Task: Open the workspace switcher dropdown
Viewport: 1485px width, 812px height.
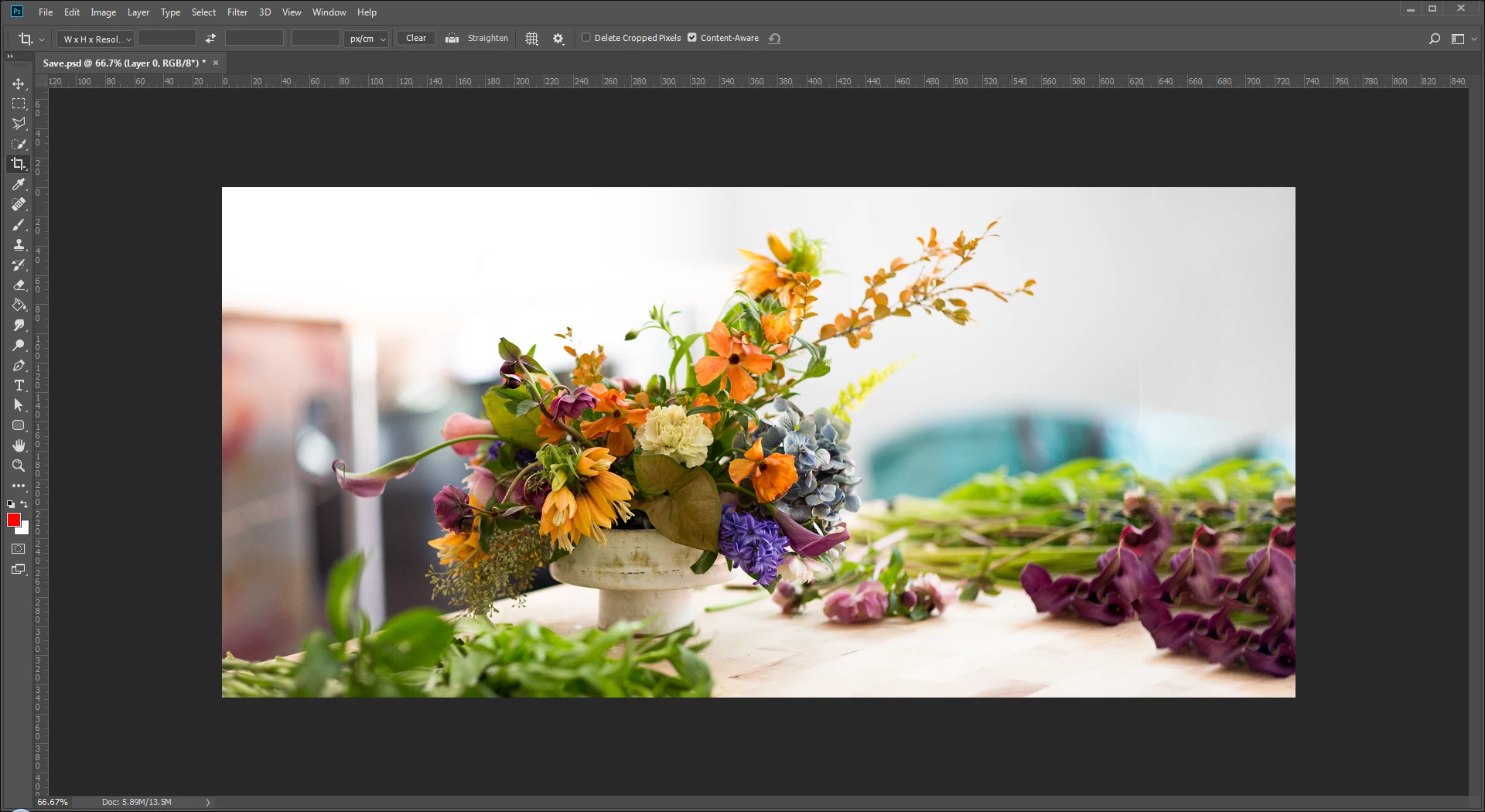Action: coord(1463,39)
